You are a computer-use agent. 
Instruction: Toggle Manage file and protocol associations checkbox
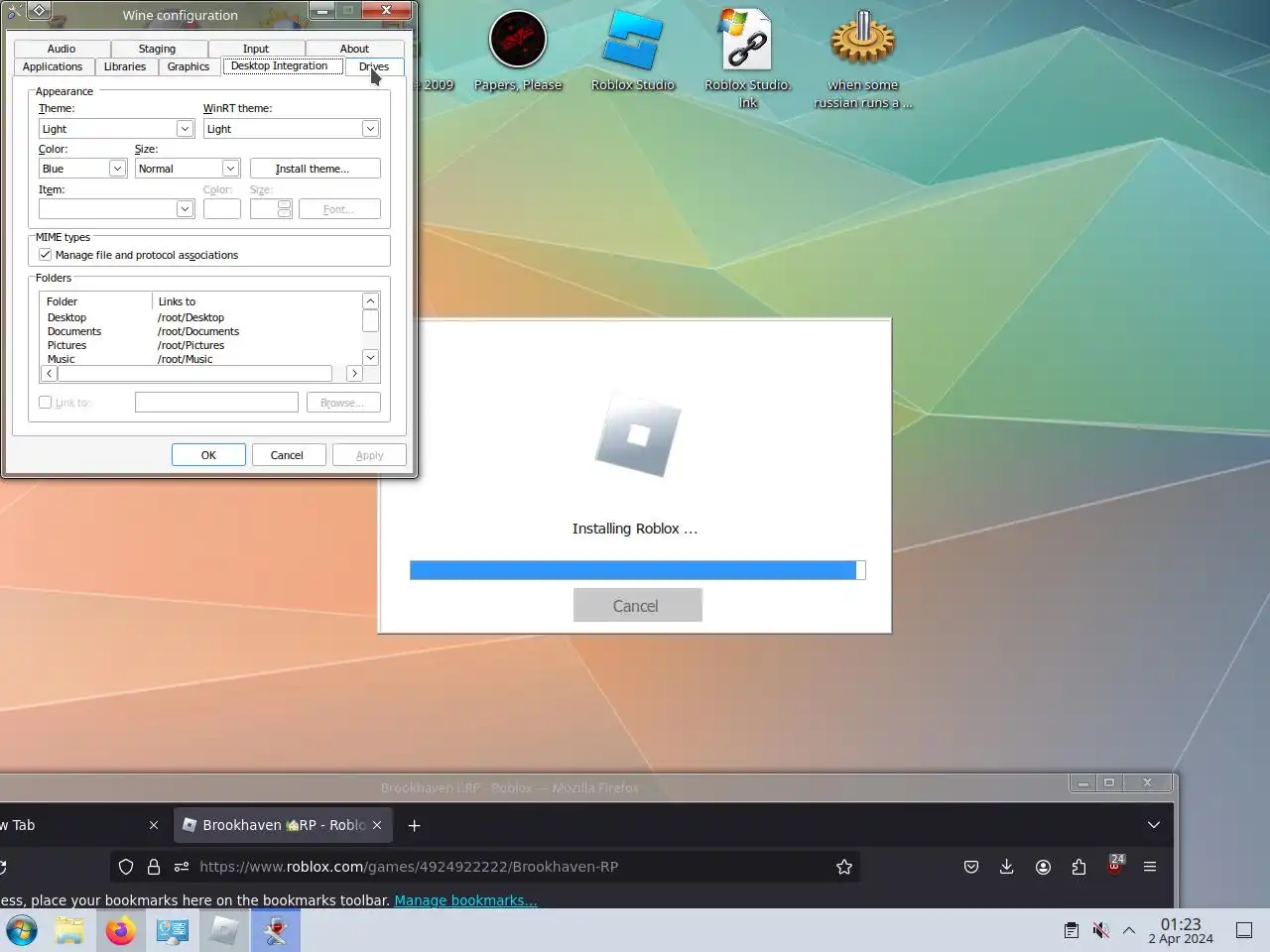(45, 255)
